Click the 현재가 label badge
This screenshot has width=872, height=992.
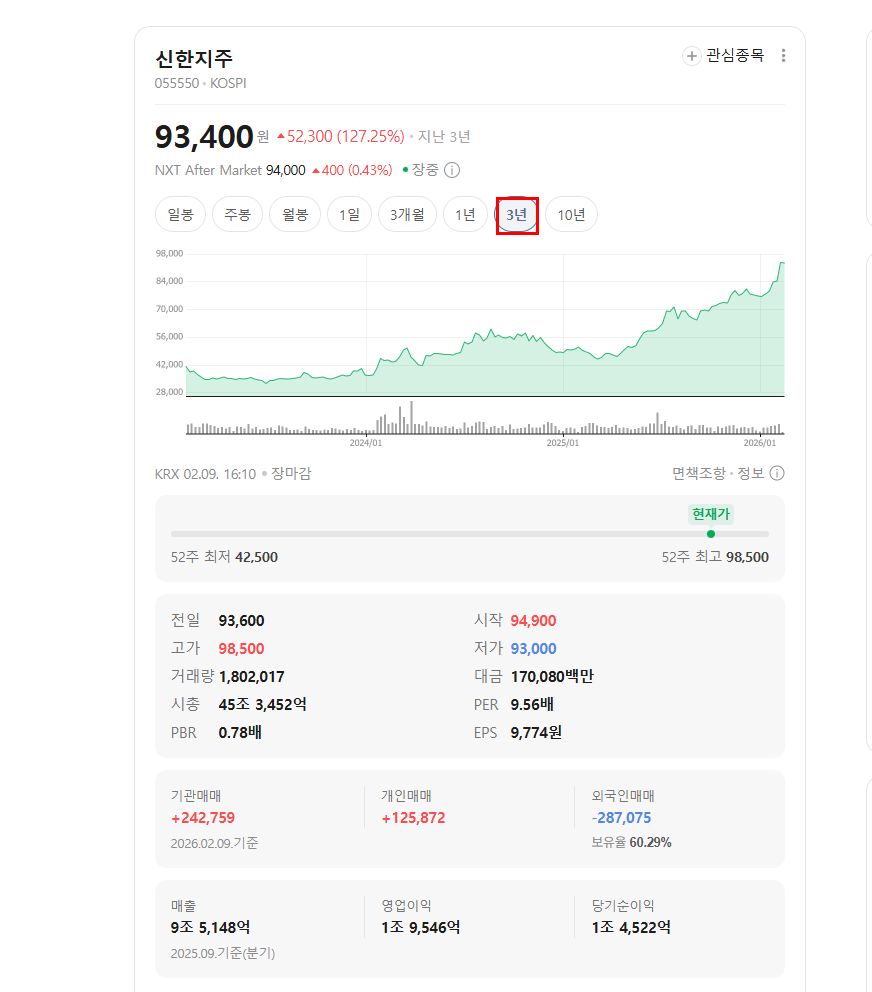(711, 514)
